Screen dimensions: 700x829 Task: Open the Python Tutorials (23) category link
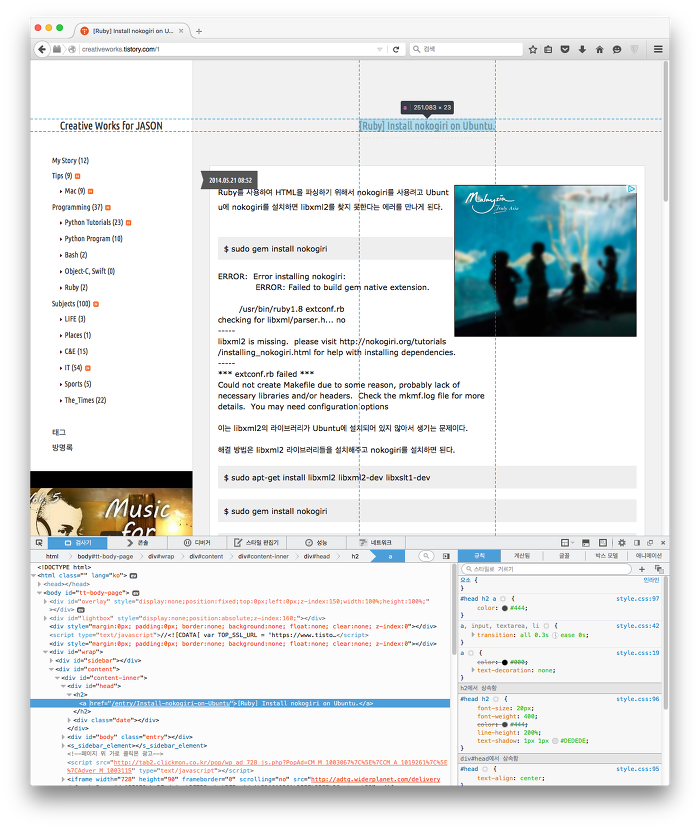(x=94, y=223)
